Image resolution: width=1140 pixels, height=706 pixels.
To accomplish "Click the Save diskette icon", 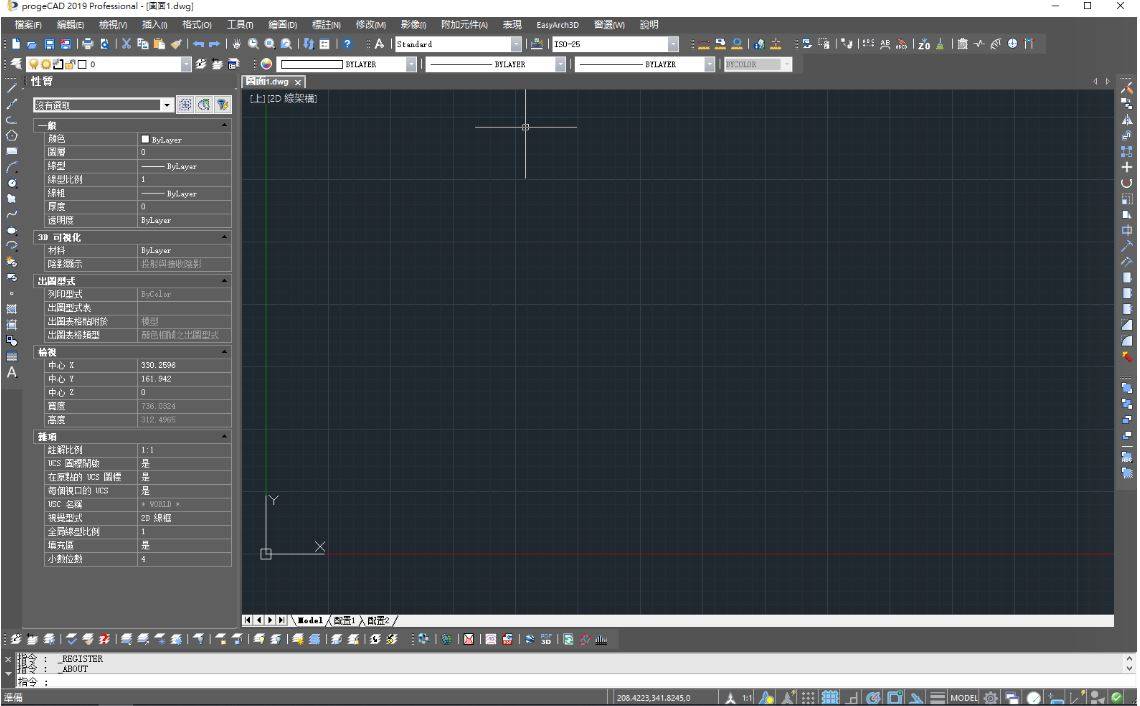I will (x=49, y=44).
